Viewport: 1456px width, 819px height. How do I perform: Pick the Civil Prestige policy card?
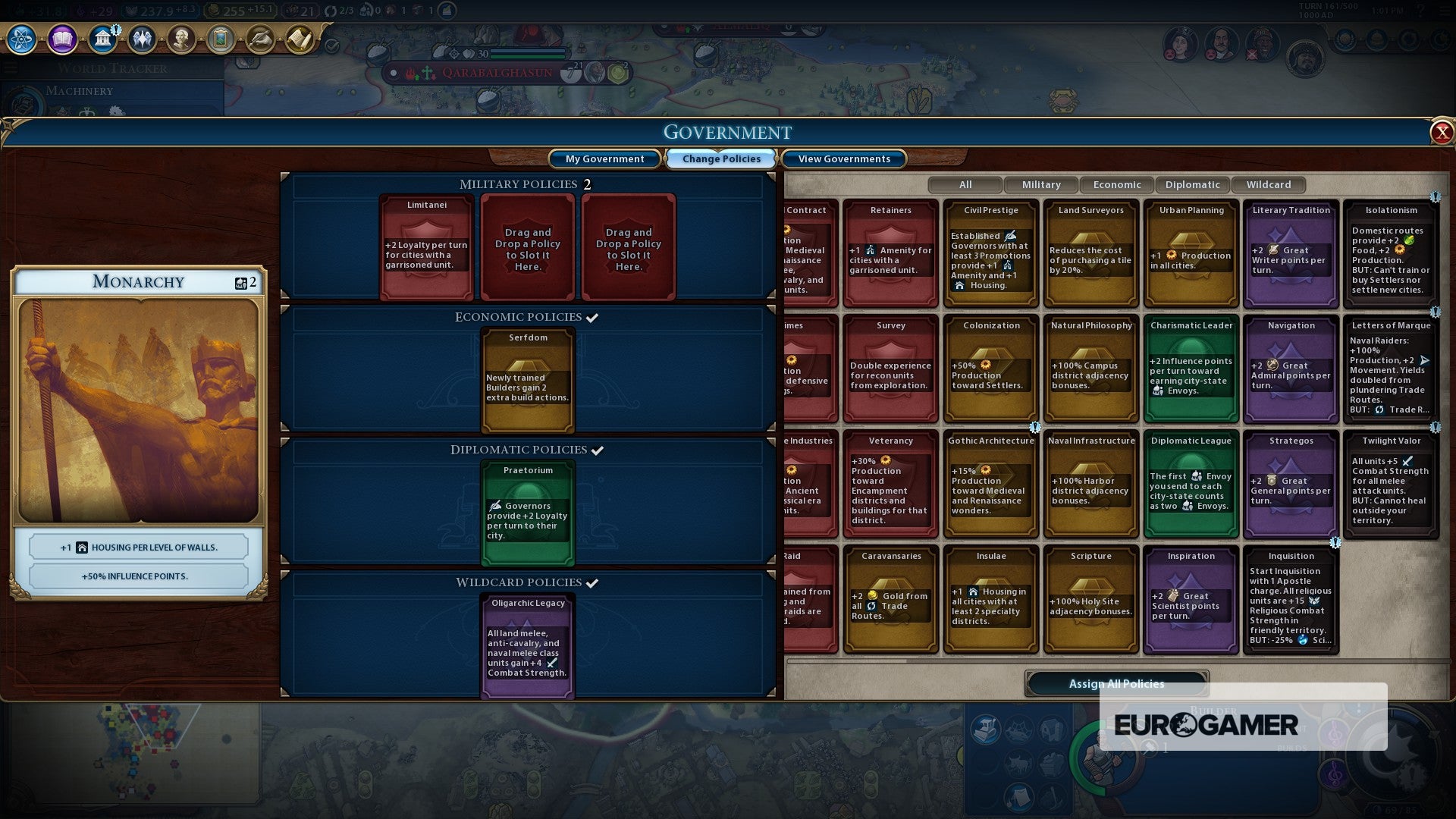990,253
